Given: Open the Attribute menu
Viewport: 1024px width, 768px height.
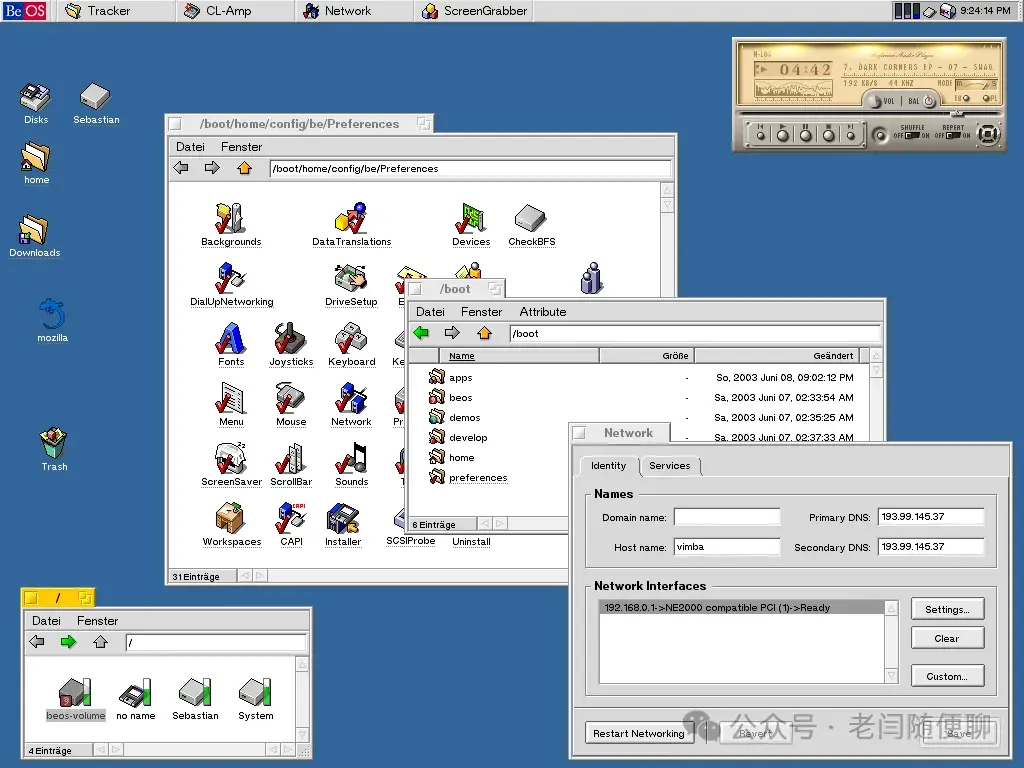Looking at the screenshot, I should (x=543, y=311).
